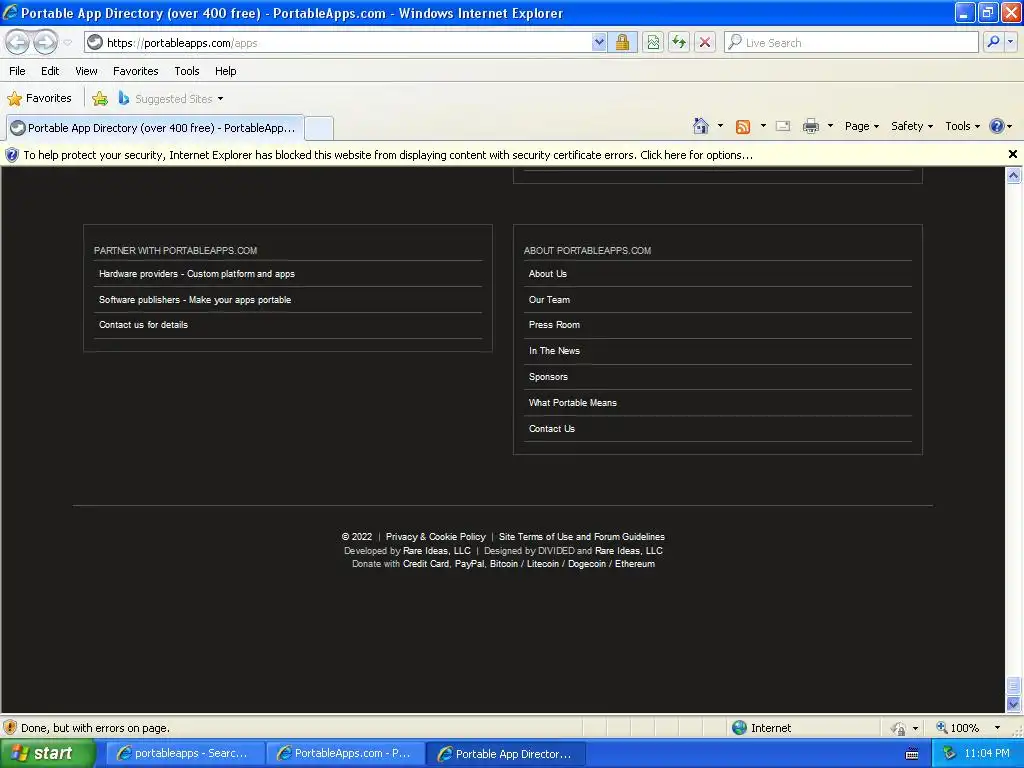The height and width of the screenshot is (768, 1024).
Task: Click the Dogecoin donation link
Action: 586,564
